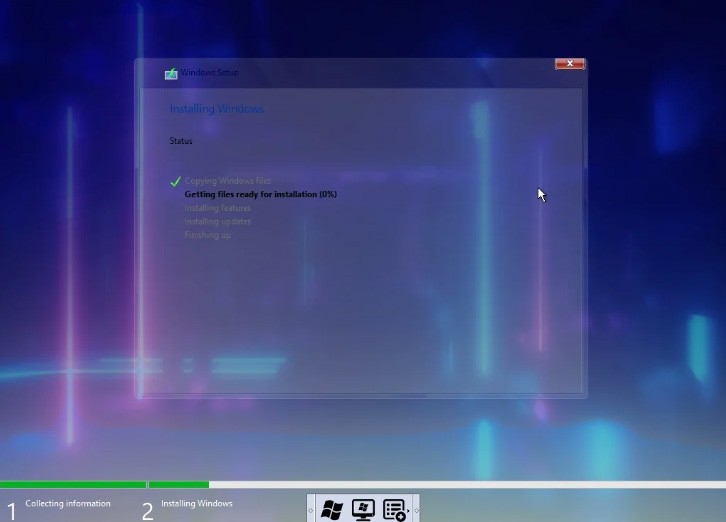This screenshot has height=522, width=726.
Task: Click the monitor display icon in bottom toolbar
Action: tap(363, 510)
